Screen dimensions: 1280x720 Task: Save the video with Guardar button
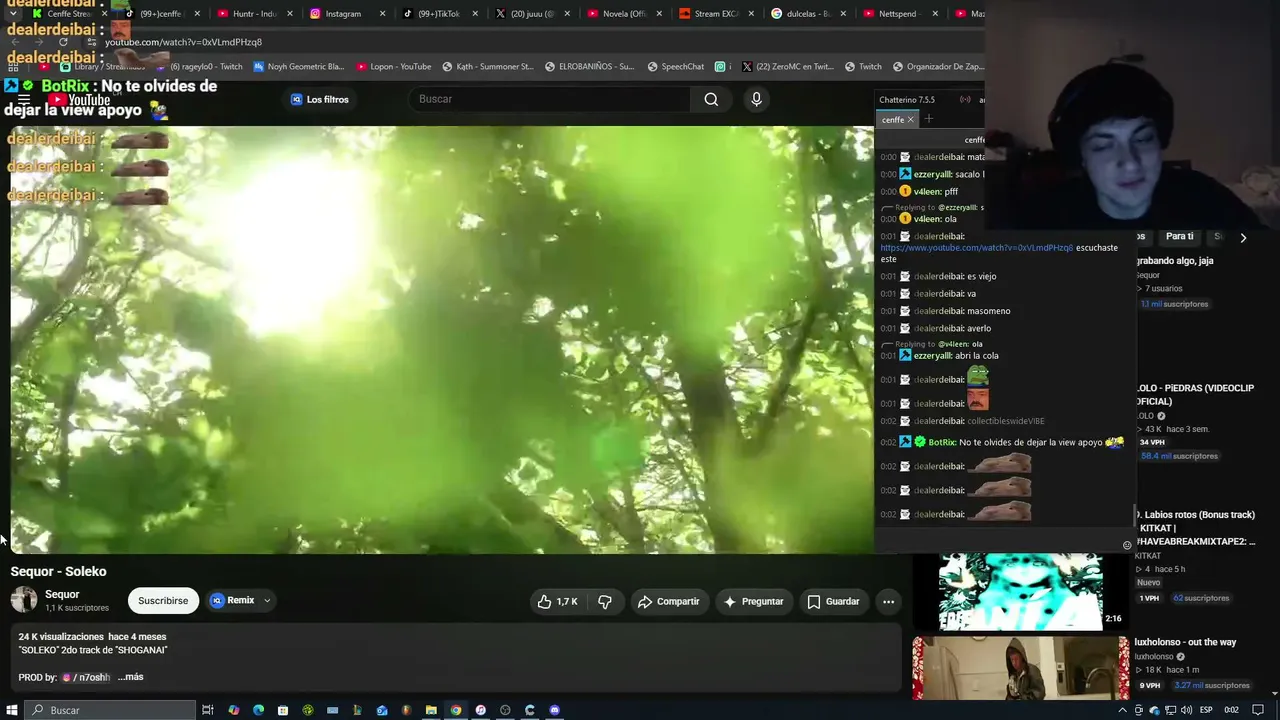click(833, 601)
